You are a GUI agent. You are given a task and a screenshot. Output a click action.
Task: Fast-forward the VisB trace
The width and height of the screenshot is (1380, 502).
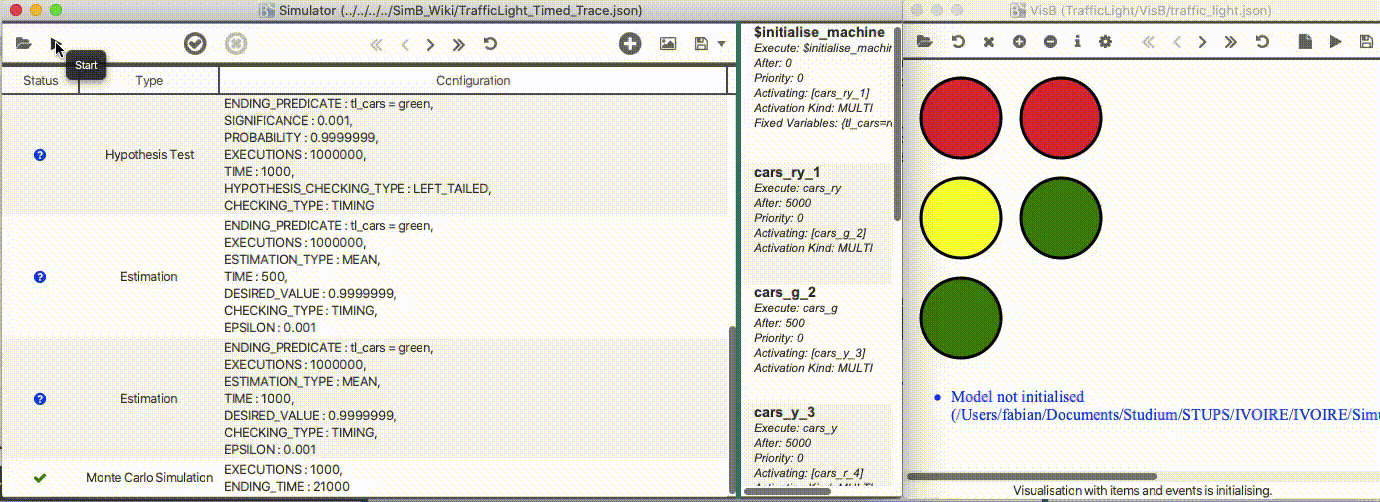click(x=1231, y=42)
